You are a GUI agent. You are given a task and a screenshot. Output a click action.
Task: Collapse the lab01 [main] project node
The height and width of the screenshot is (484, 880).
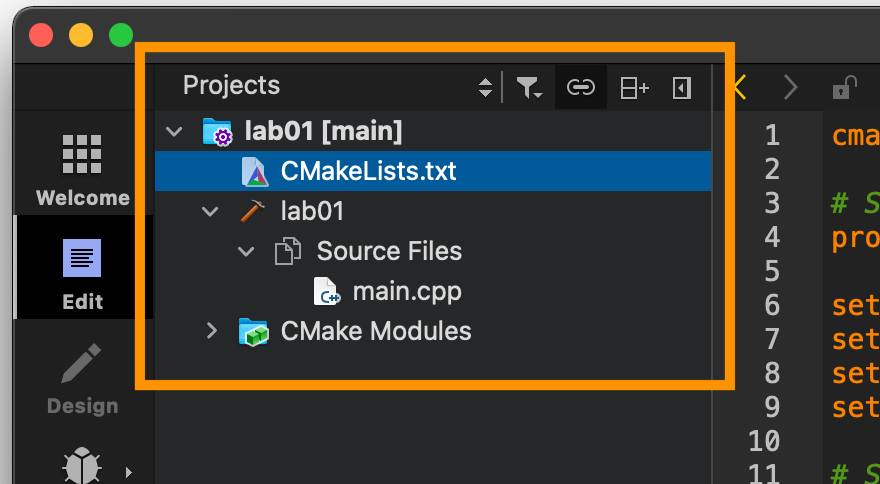pyautogui.click(x=175, y=133)
